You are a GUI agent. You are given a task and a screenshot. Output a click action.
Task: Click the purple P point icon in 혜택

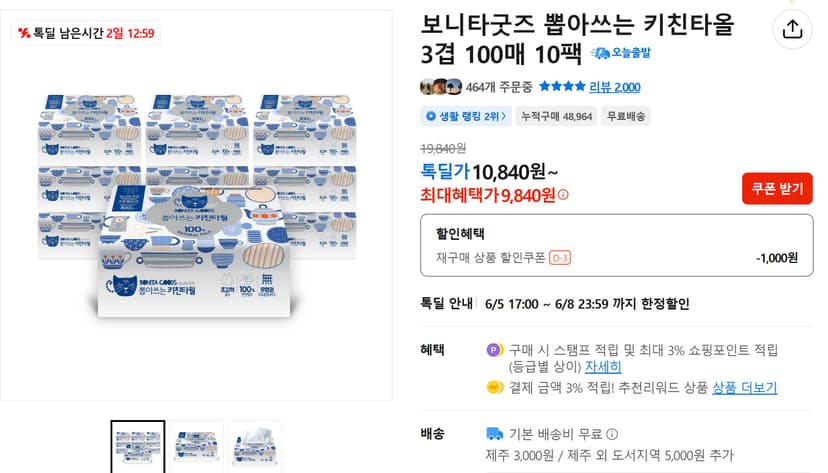[x=494, y=349]
